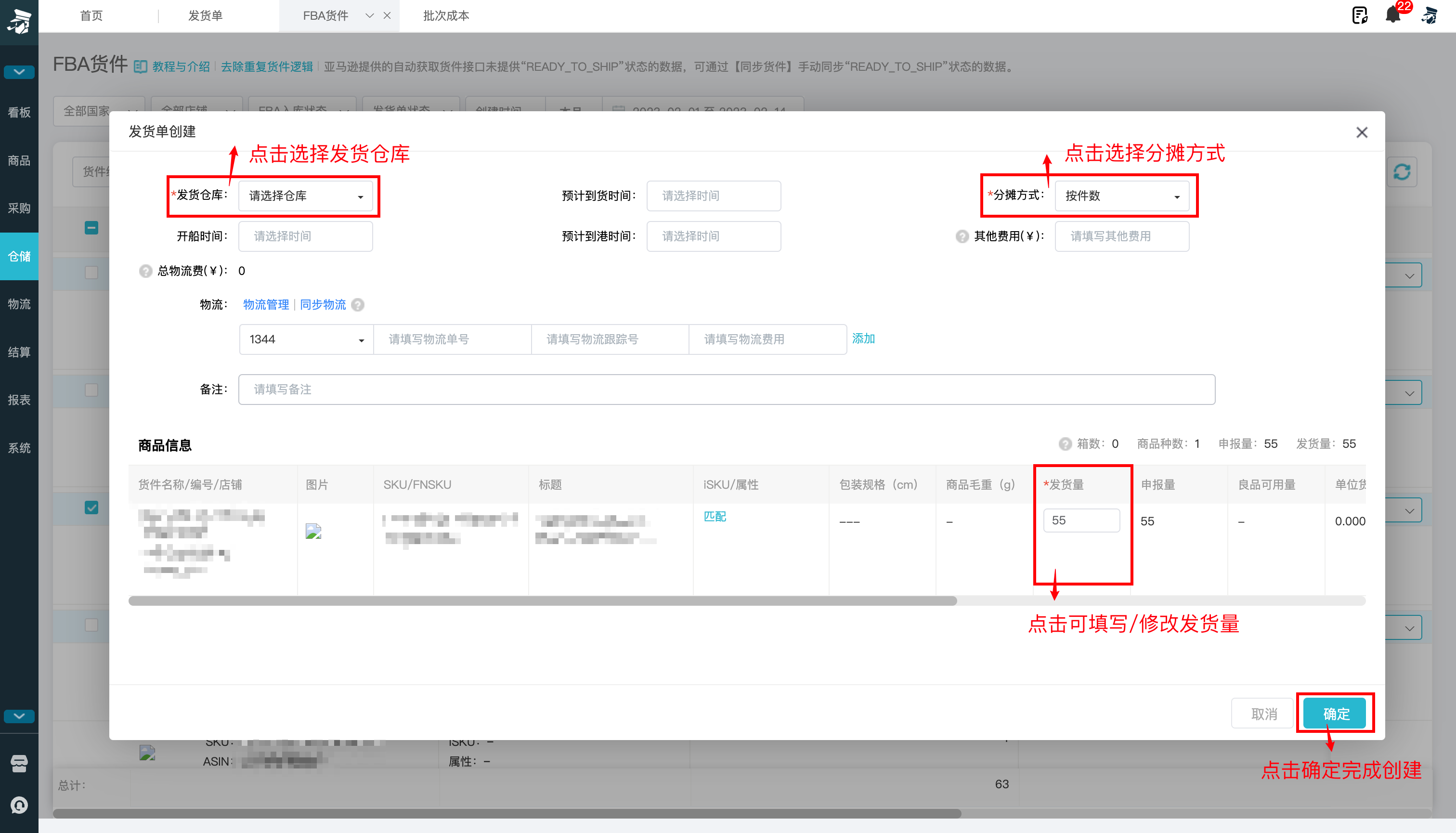Click the help icon beside 其他费用
Screen dimensions: 1456x833
coord(962,236)
